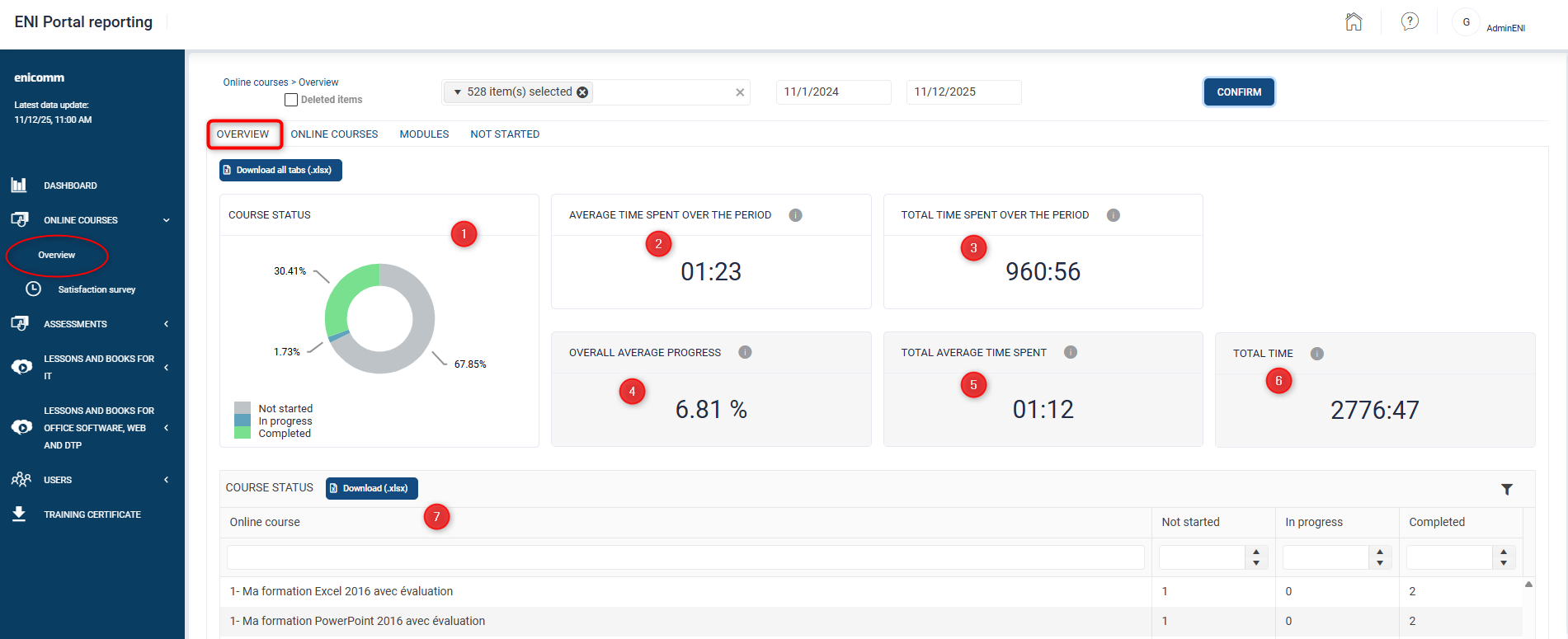Open the AdminENI user avatar

coord(1466,22)
